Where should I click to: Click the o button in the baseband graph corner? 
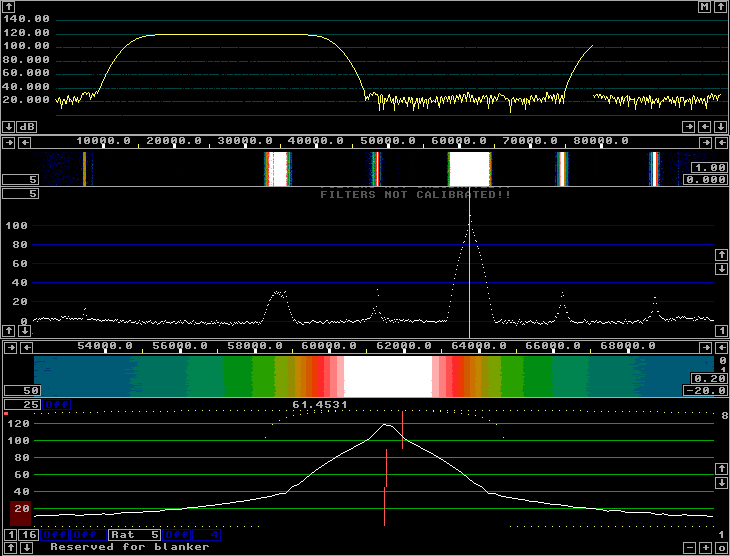click(721, 548)
